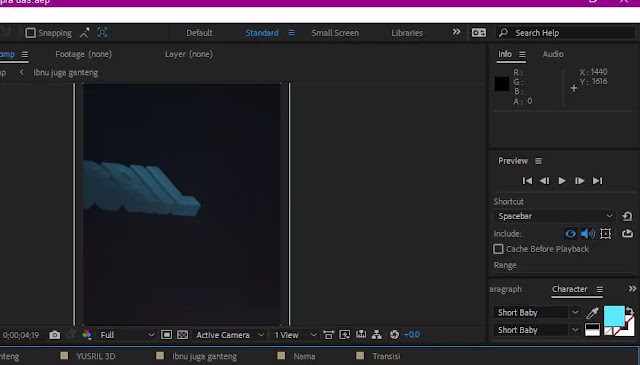
Task: Jump to first frame in Preview panel
Action: point(527,180)
